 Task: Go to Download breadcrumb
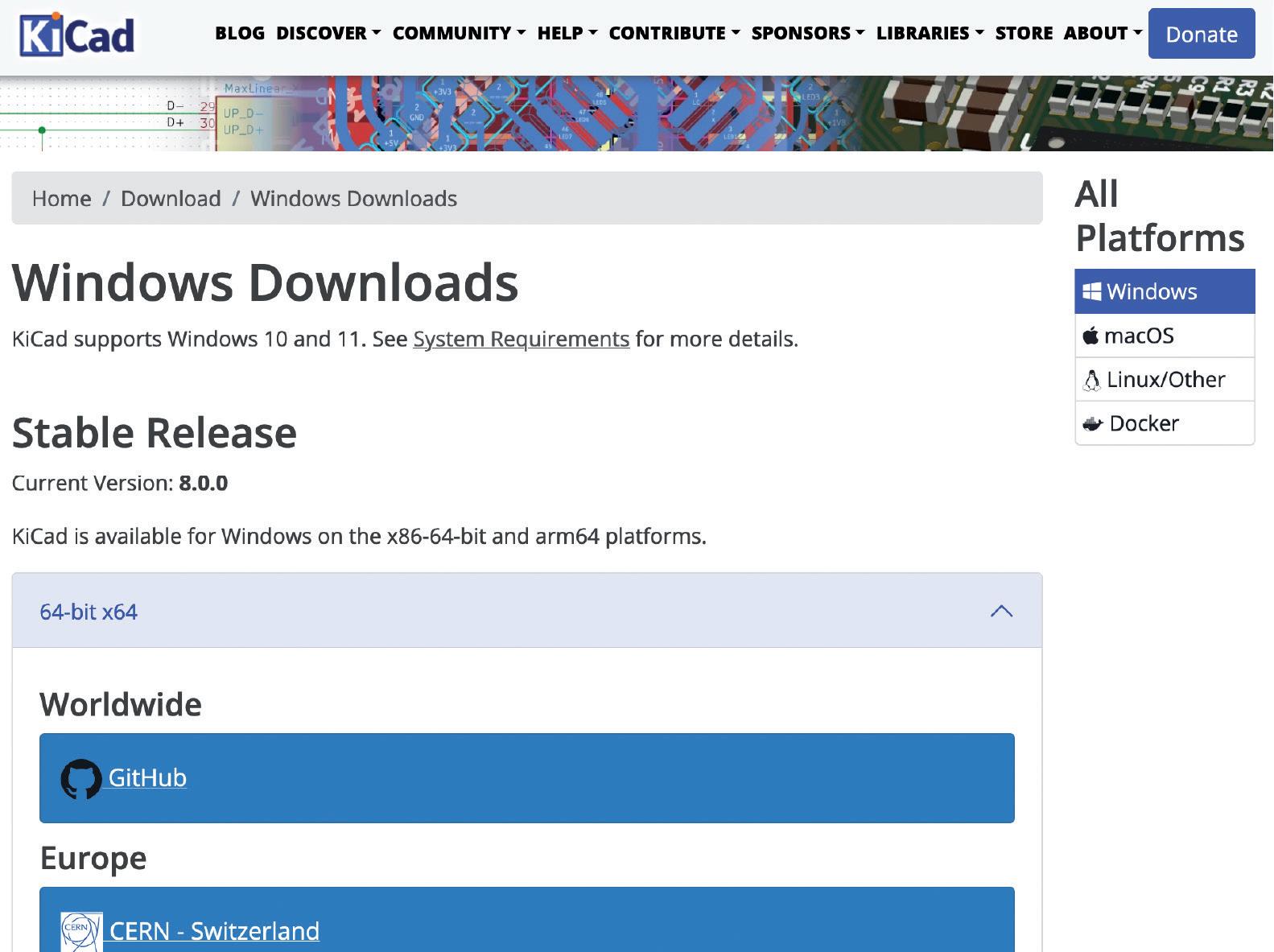point(171,198)
